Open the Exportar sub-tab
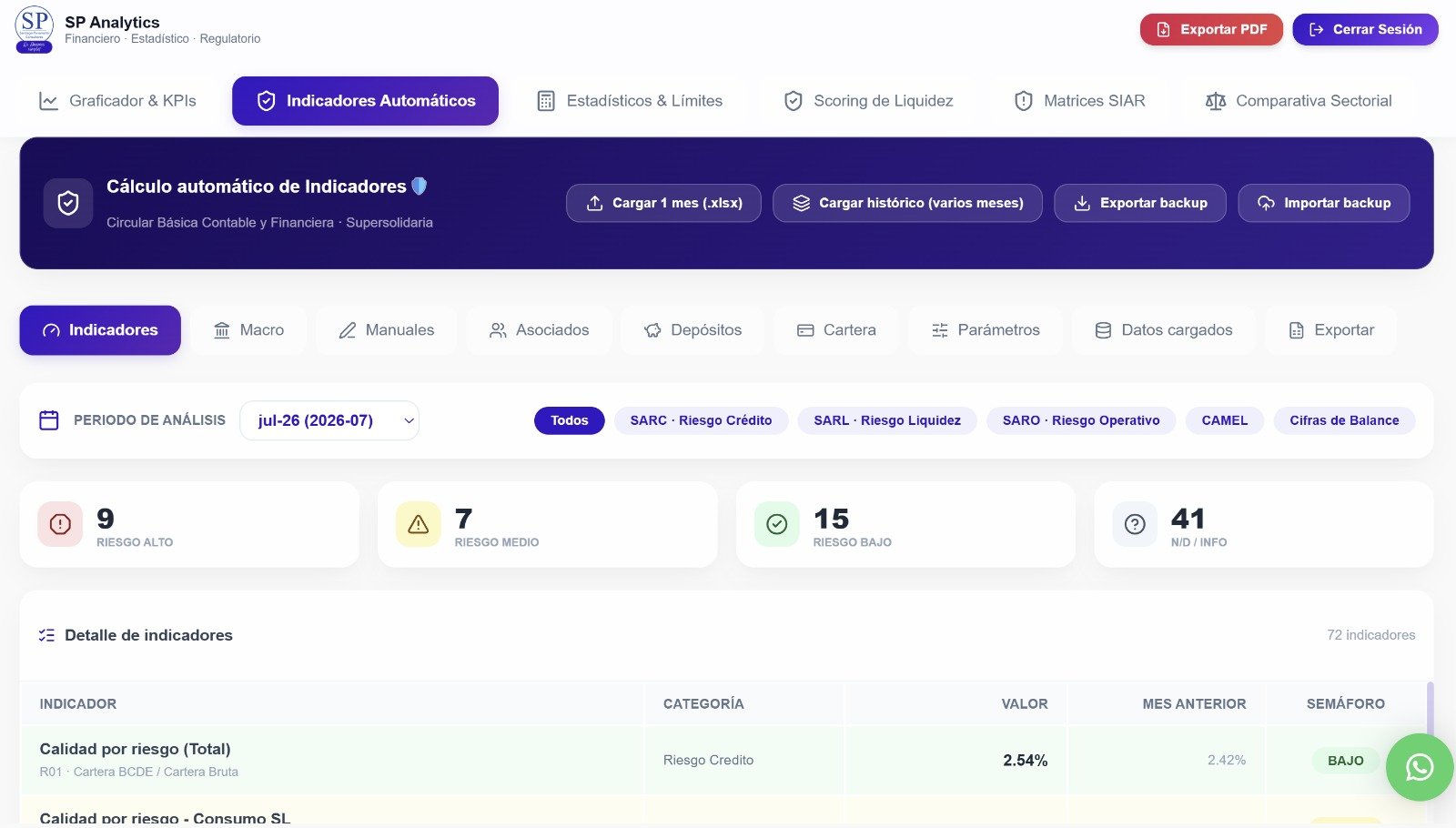This screenshot has height=828, width=1456. [1330, 330]
